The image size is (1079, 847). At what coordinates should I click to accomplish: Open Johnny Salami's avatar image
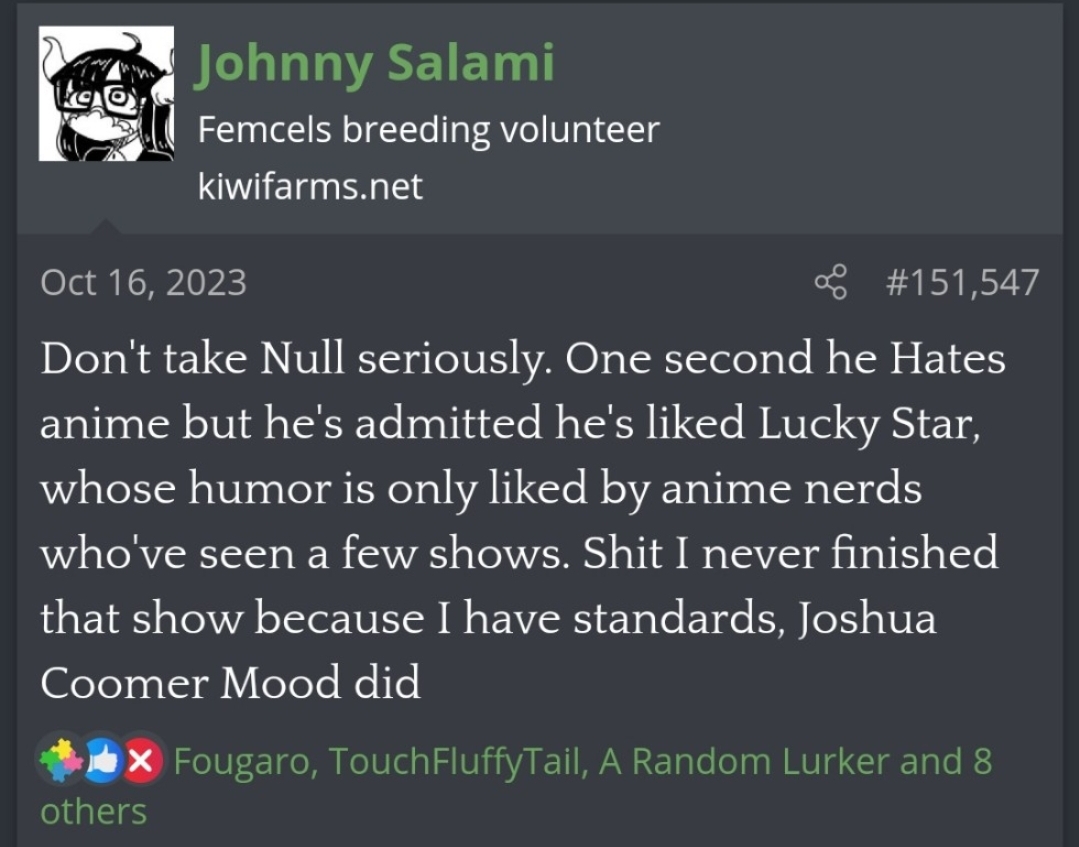[105, 94]
